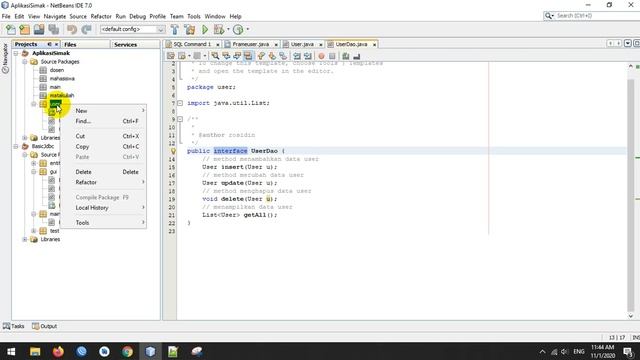640x360 pixels.
Task: Open the Navigator side panel
Action: tap(5, 59)
